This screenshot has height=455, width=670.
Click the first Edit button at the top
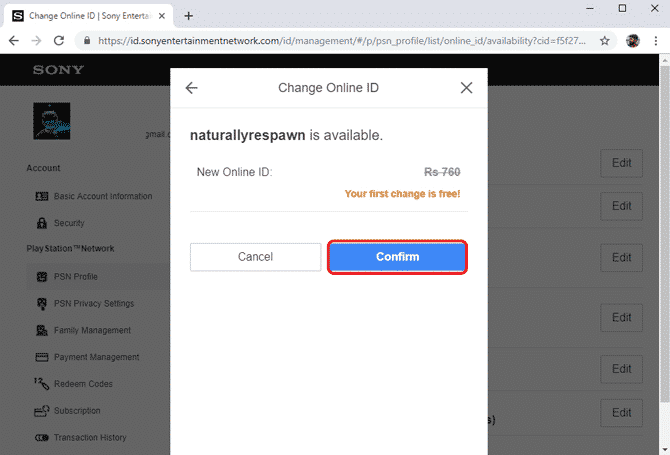tap(621, 163)
